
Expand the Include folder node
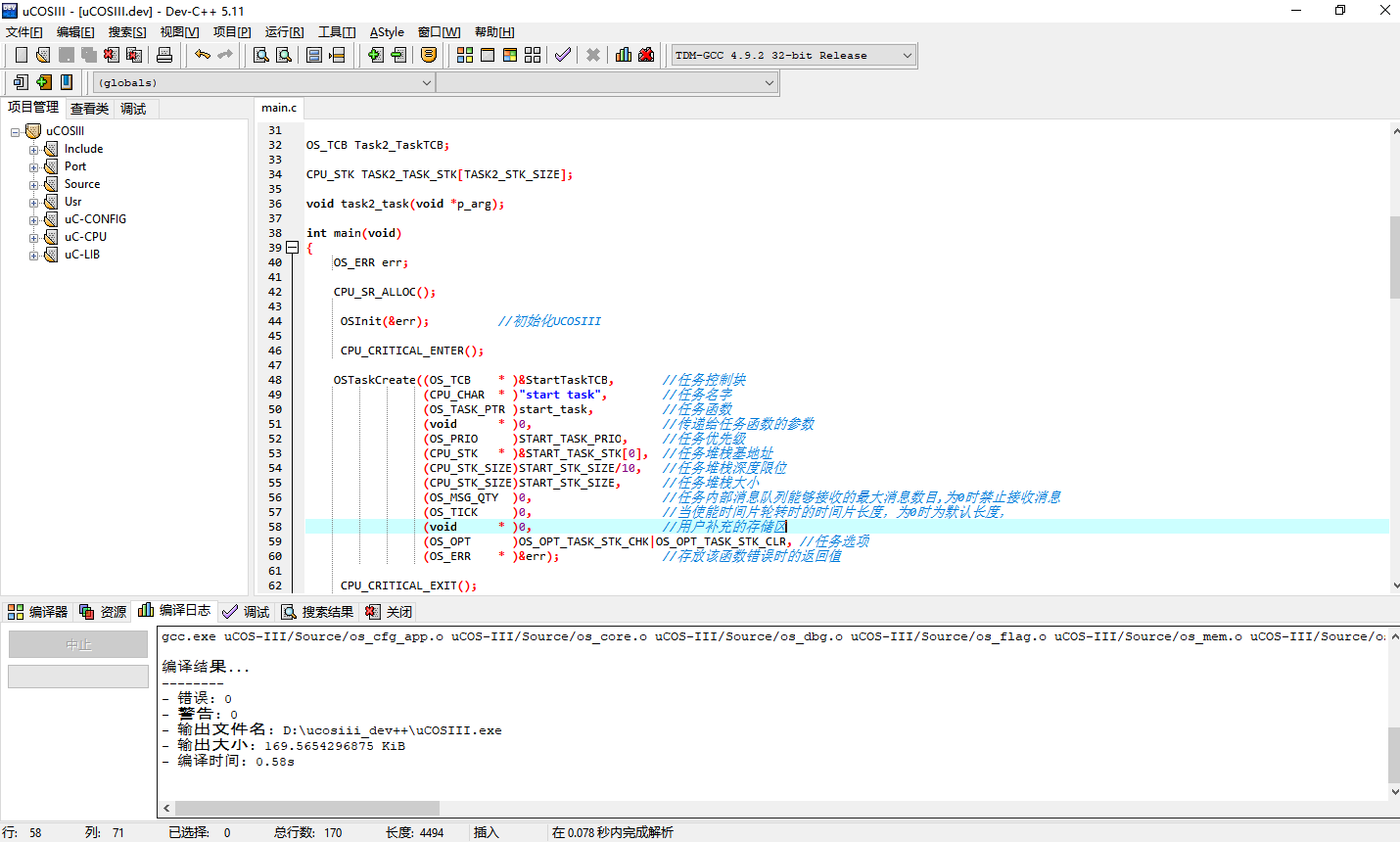click(33, 150)
